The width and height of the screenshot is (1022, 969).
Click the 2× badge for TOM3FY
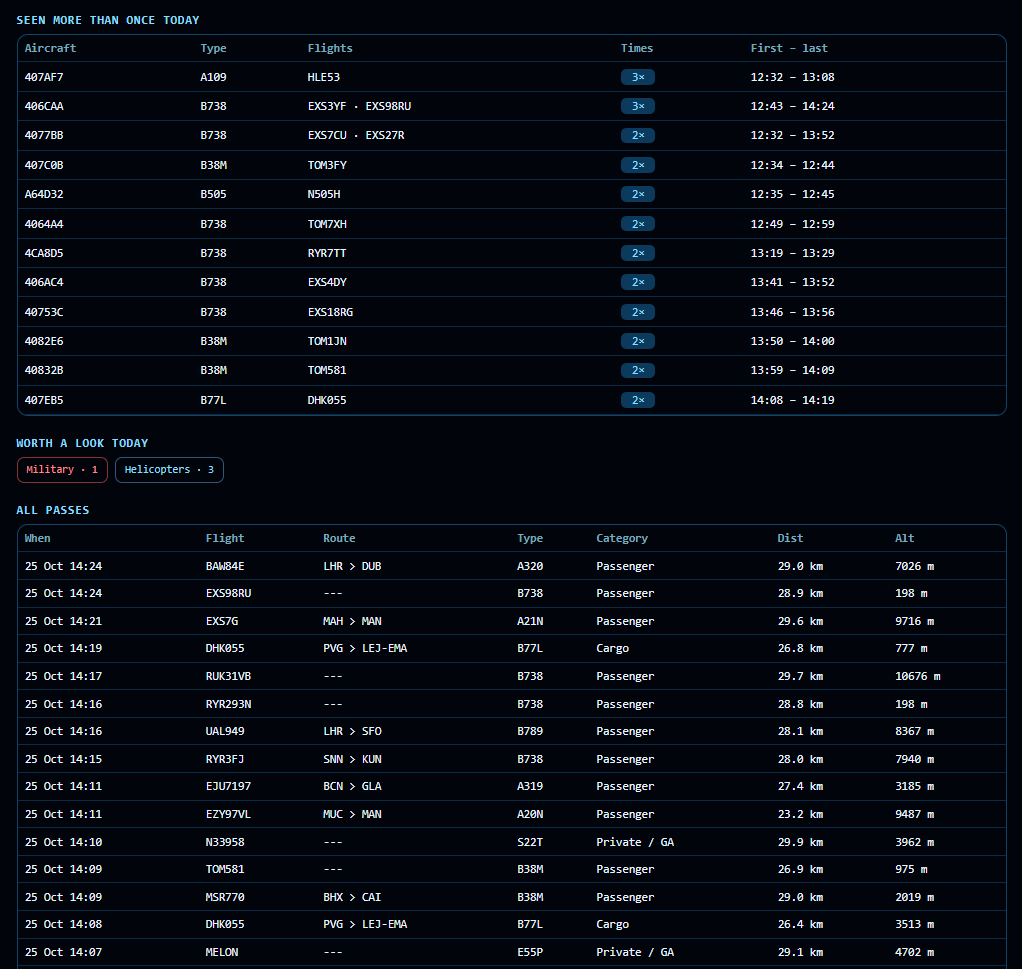coord(637,165)
